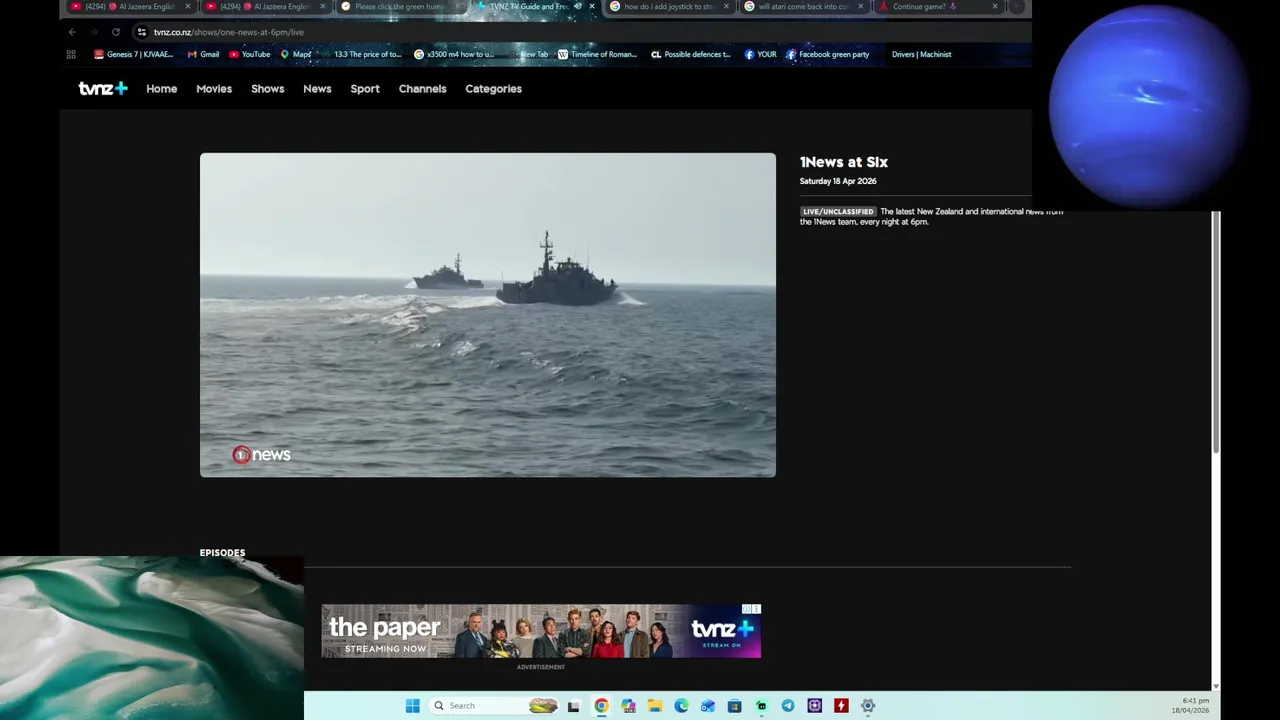
Task: Click the live 1News video player
Action: tap(487, 314)
